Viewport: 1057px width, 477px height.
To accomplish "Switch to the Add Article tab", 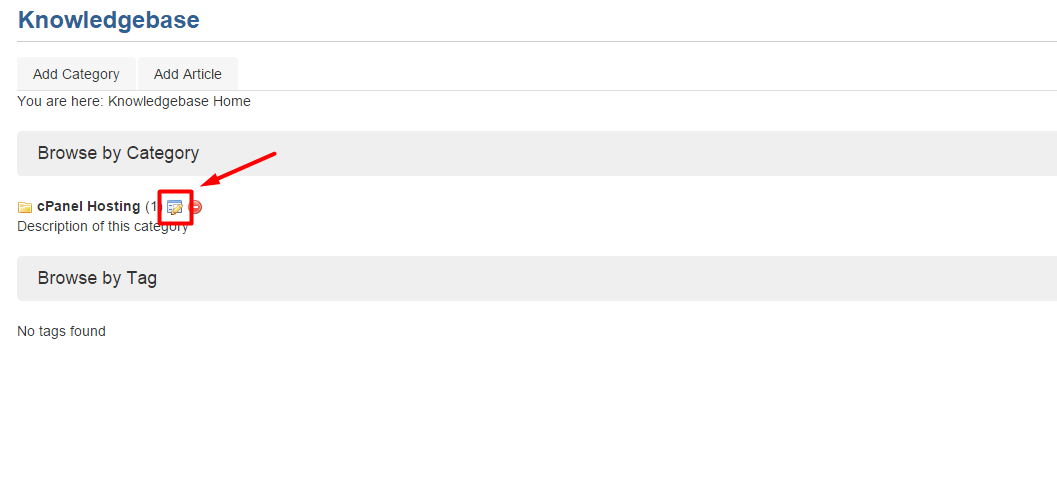I will point(188,74).
